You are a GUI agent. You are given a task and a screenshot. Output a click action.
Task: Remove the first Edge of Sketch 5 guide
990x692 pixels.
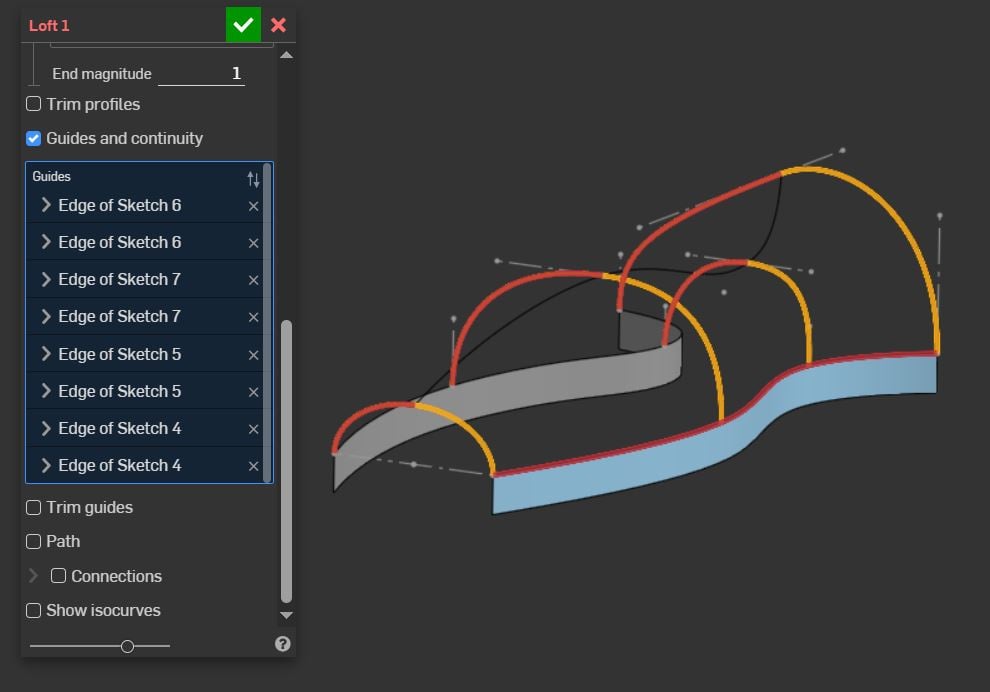(253, 355)
